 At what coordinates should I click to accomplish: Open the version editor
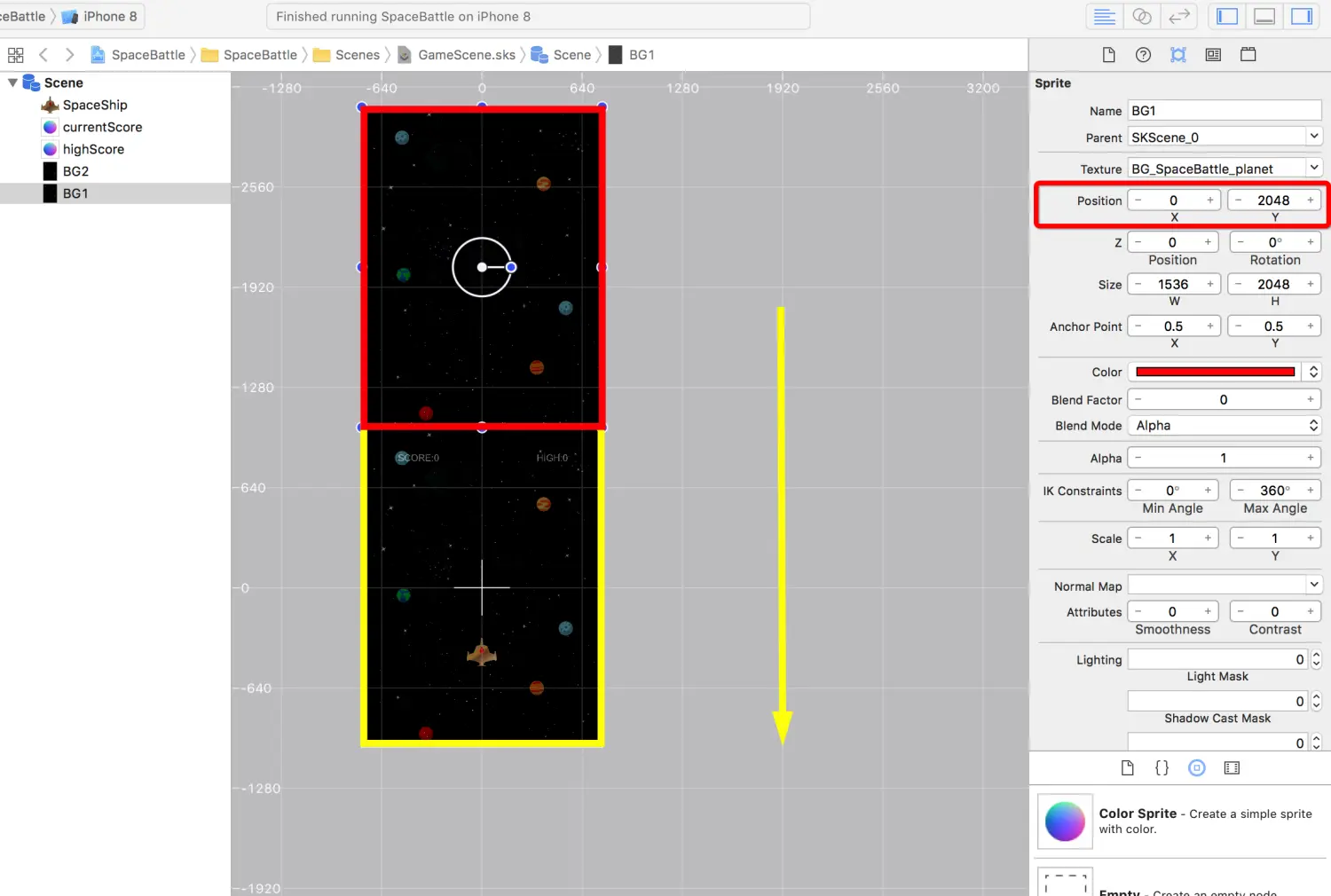click(1179, 17)
